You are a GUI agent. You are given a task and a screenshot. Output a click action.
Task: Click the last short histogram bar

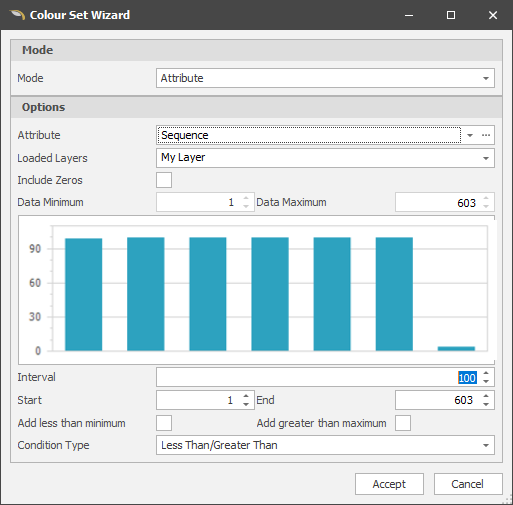pos(456,348)
